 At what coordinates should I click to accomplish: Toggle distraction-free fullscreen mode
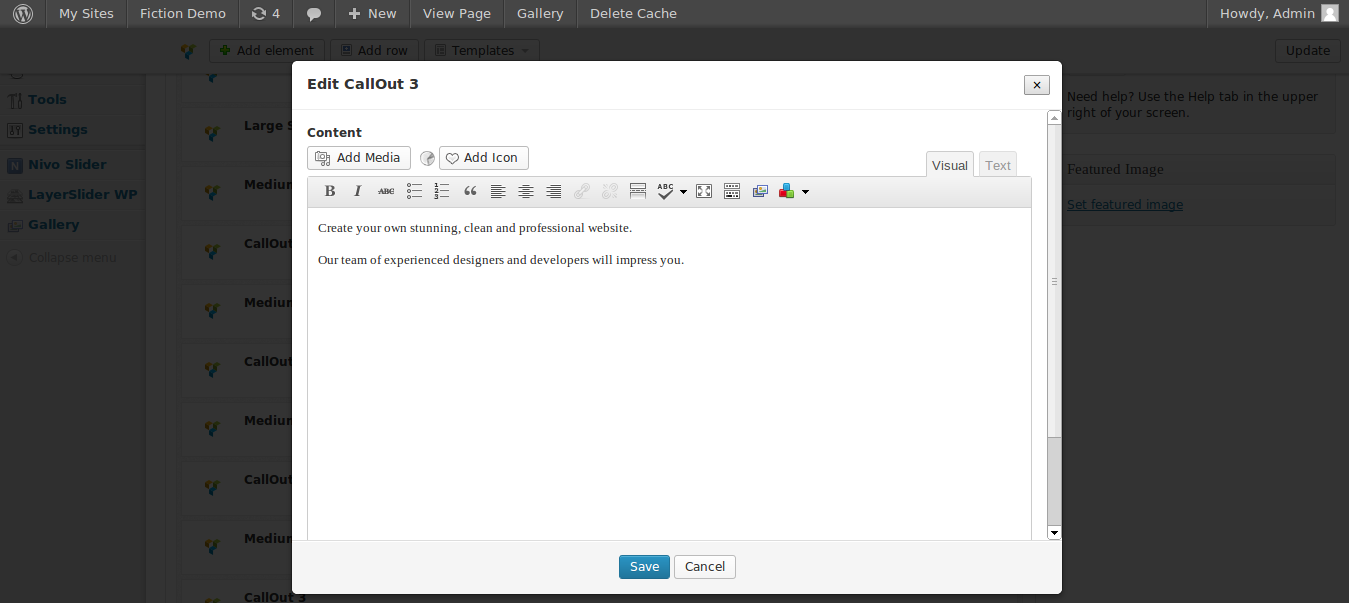704,191
